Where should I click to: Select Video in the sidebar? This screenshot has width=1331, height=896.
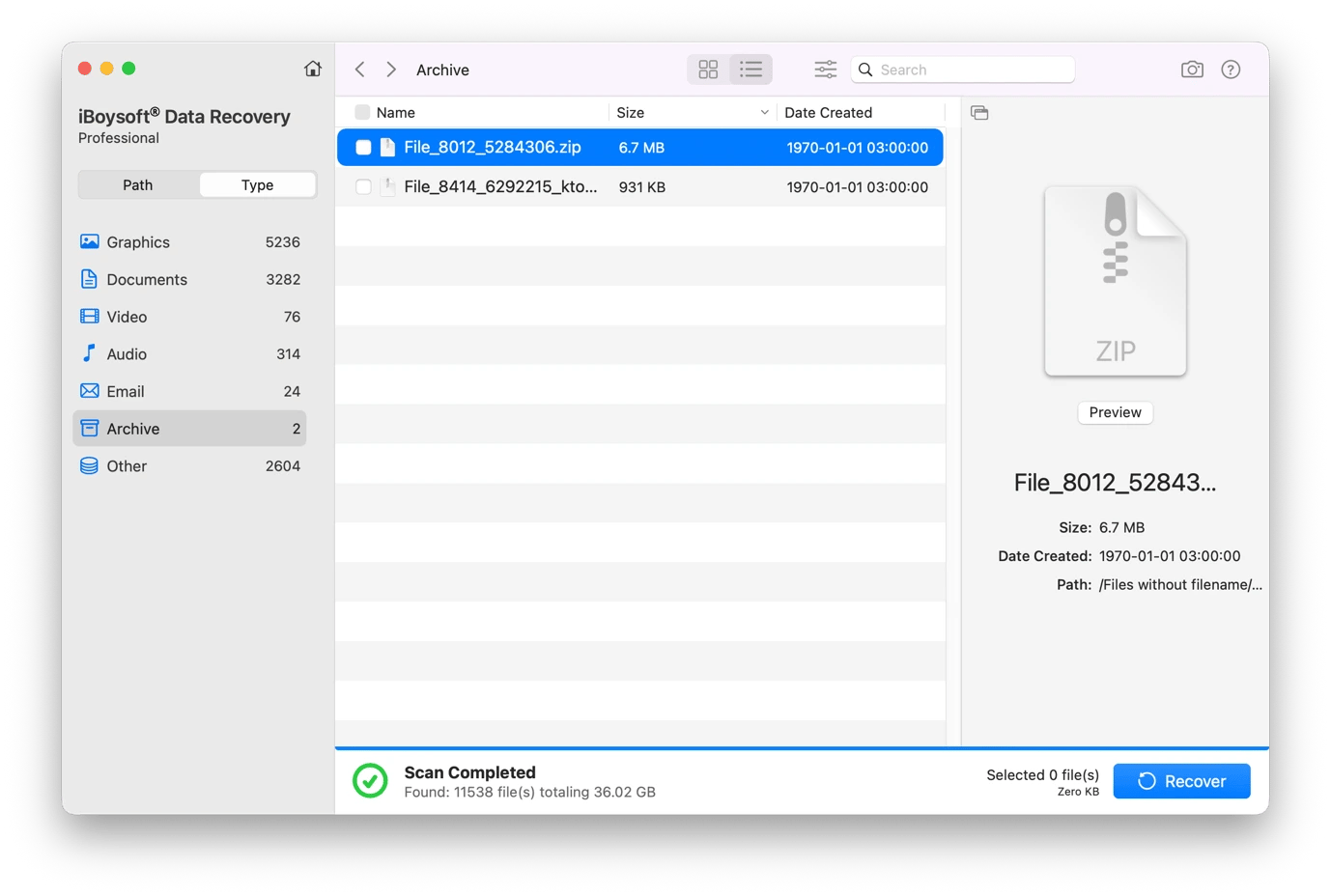pyautogui.click(x=189, y=317)
